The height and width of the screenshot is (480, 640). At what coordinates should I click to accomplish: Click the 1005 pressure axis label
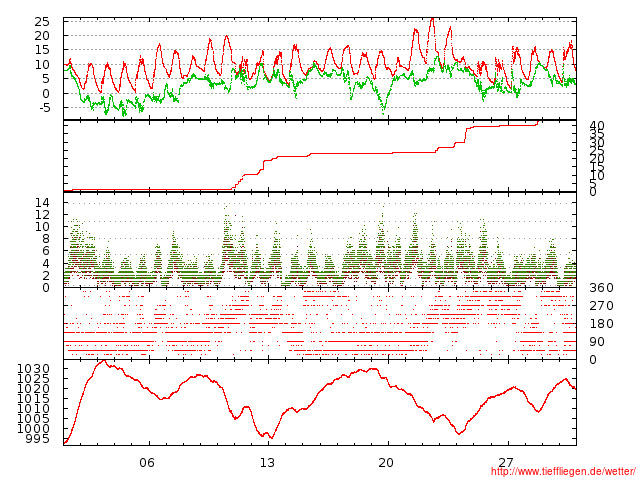click(33, 418)
